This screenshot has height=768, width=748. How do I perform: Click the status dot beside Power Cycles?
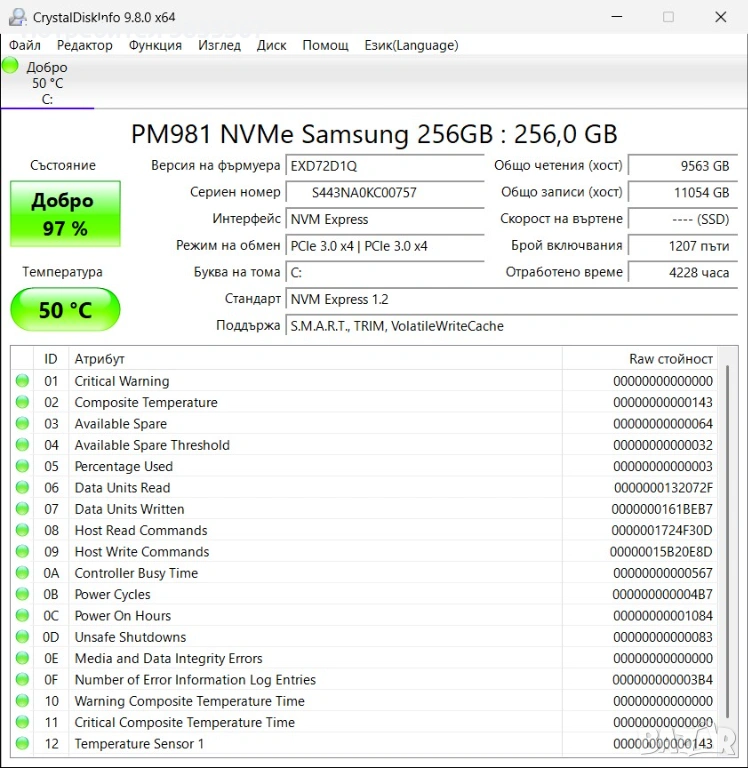pos(22,594)
